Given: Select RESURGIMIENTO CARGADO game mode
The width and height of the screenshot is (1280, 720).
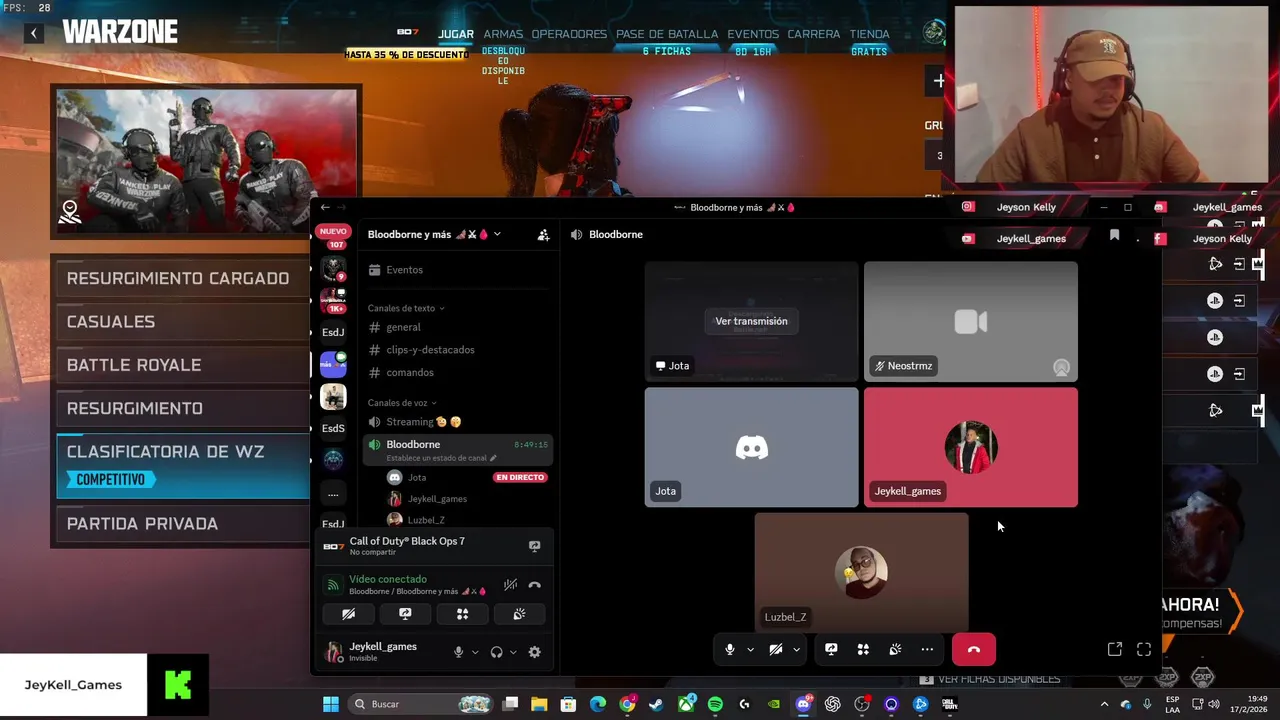Looking at the screenshot, I should tap(182, 278).
